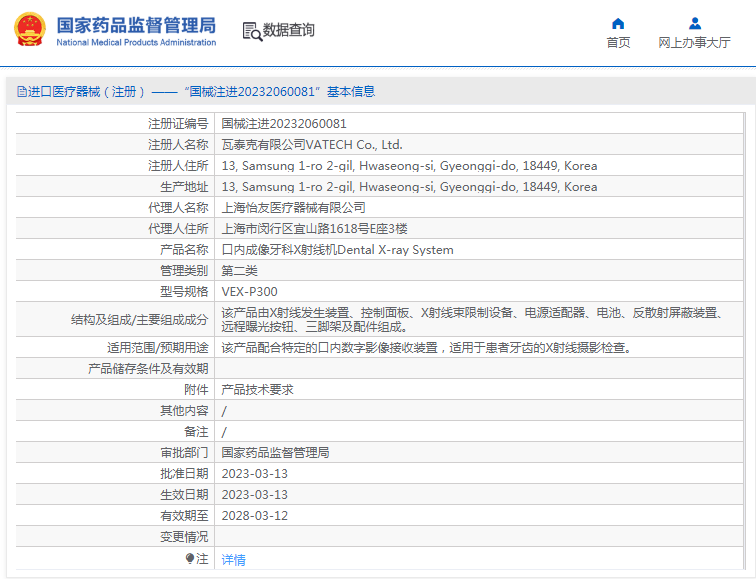Open the 详情 link
The height and width of the screenshot is (579, 756).
coord(233,560)
